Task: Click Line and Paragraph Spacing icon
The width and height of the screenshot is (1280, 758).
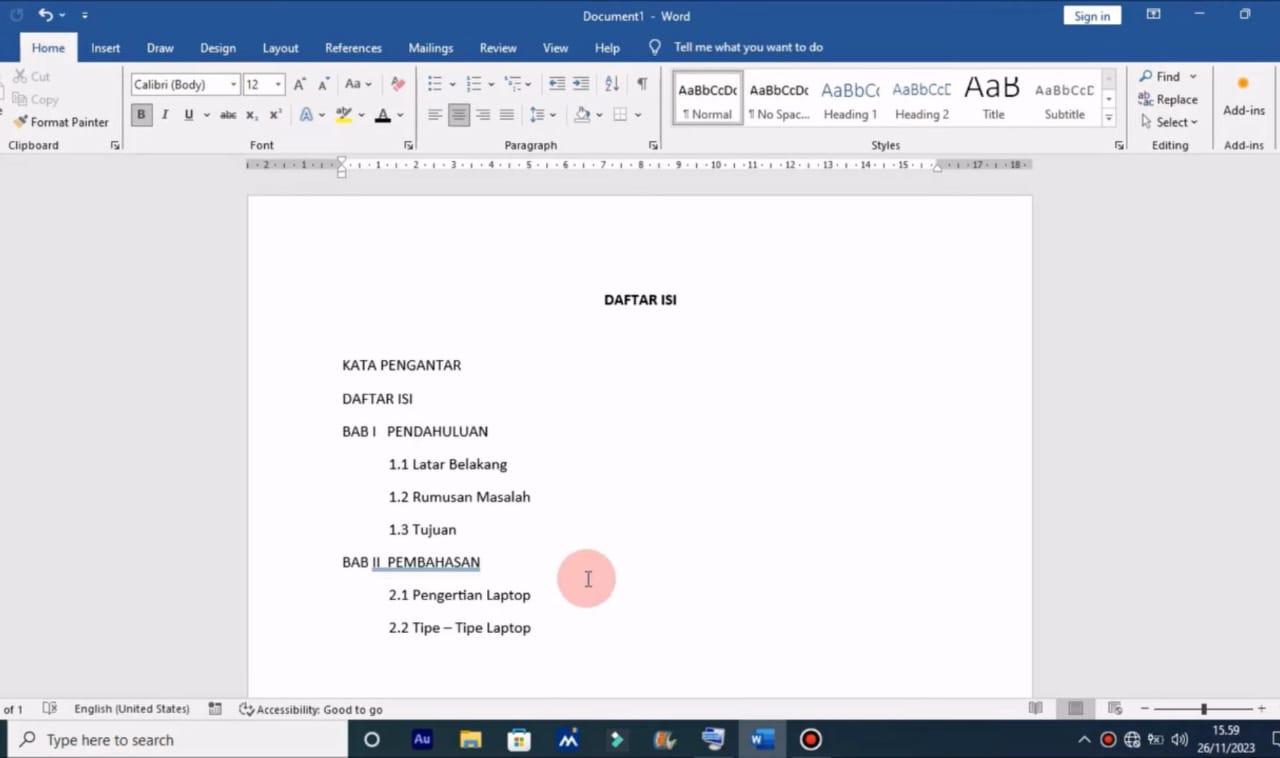Action: [x=537, y=115]
